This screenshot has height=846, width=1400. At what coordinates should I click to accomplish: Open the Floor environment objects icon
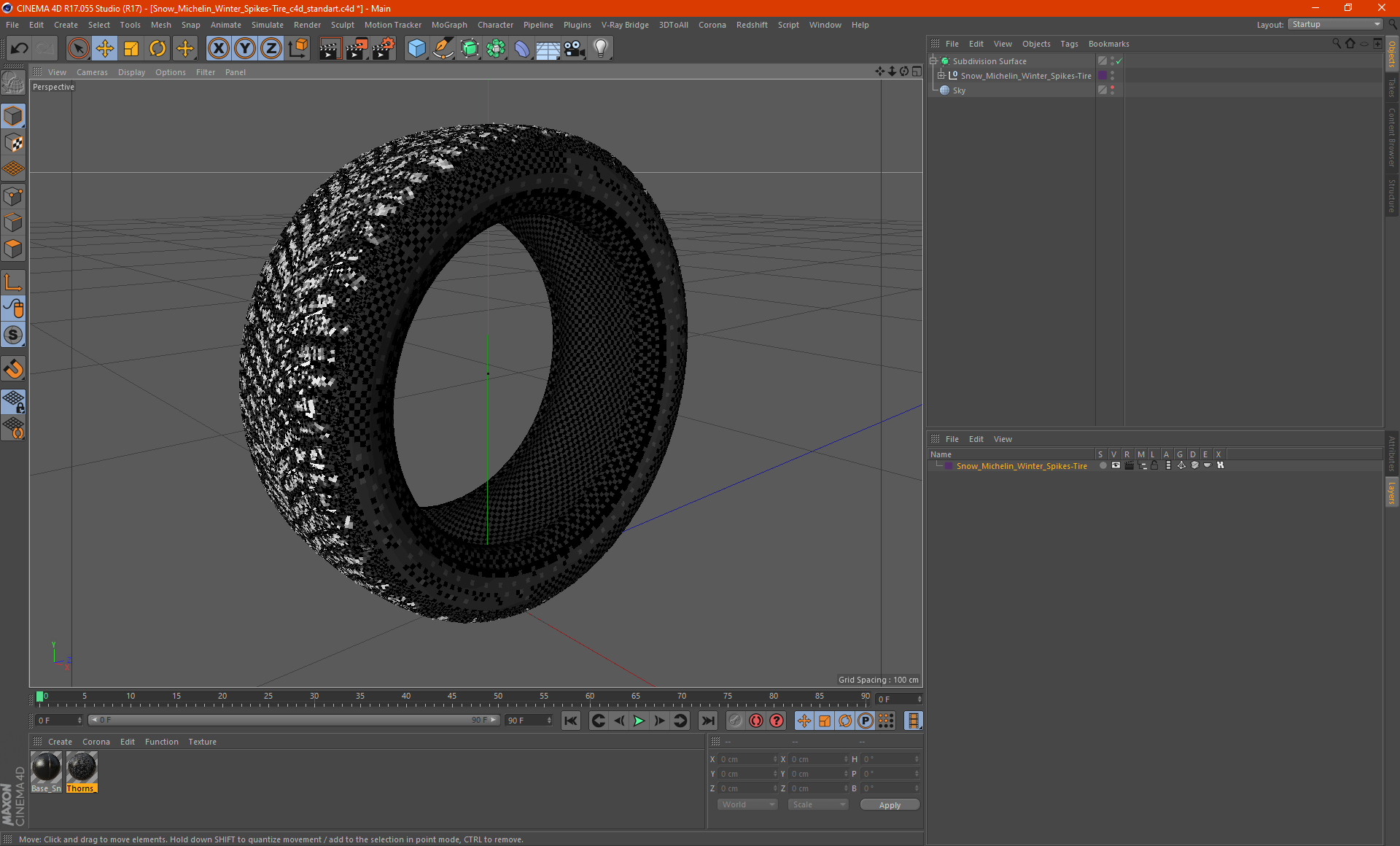(548, 49)
